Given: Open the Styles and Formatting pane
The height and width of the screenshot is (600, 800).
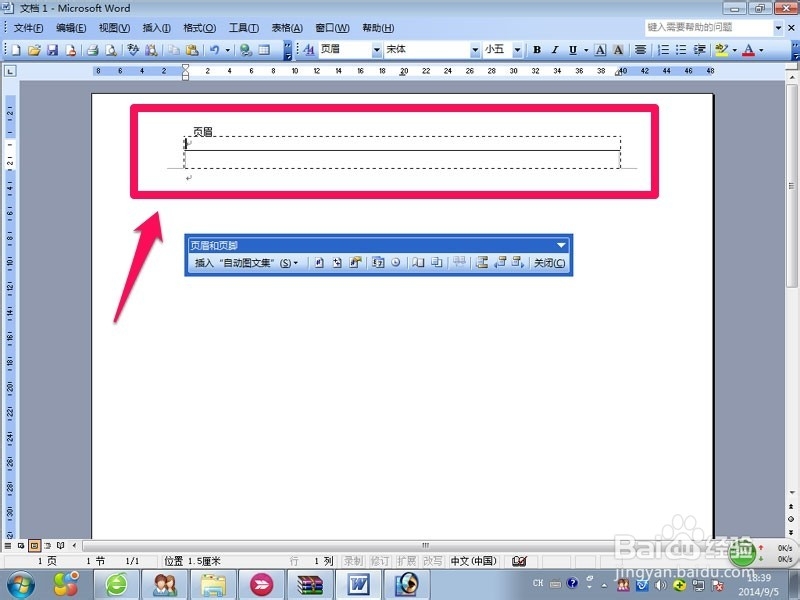Looking at the screenshot, I should tap(308, 50).
